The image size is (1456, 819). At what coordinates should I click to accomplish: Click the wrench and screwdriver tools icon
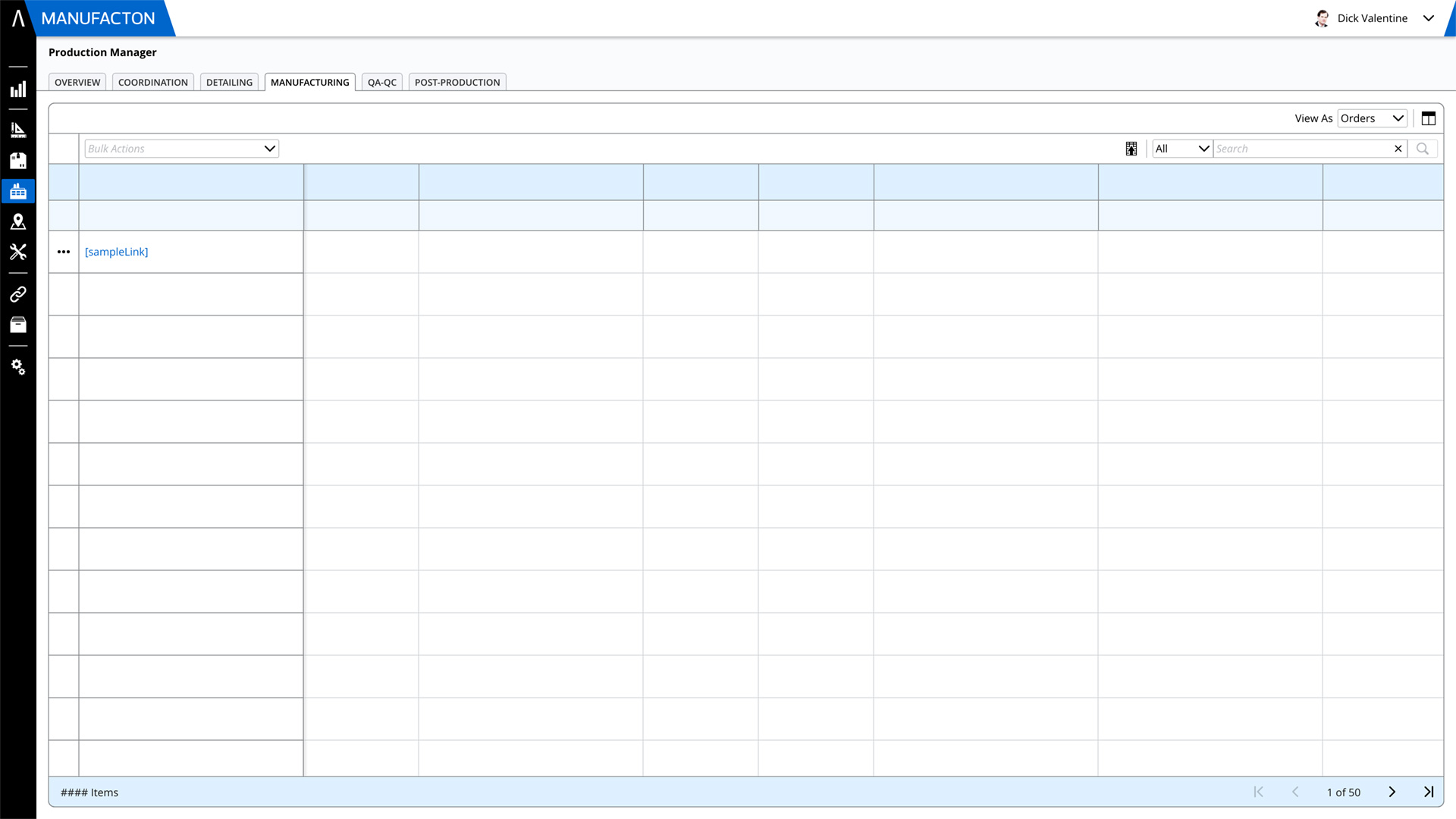click(18, 252)
